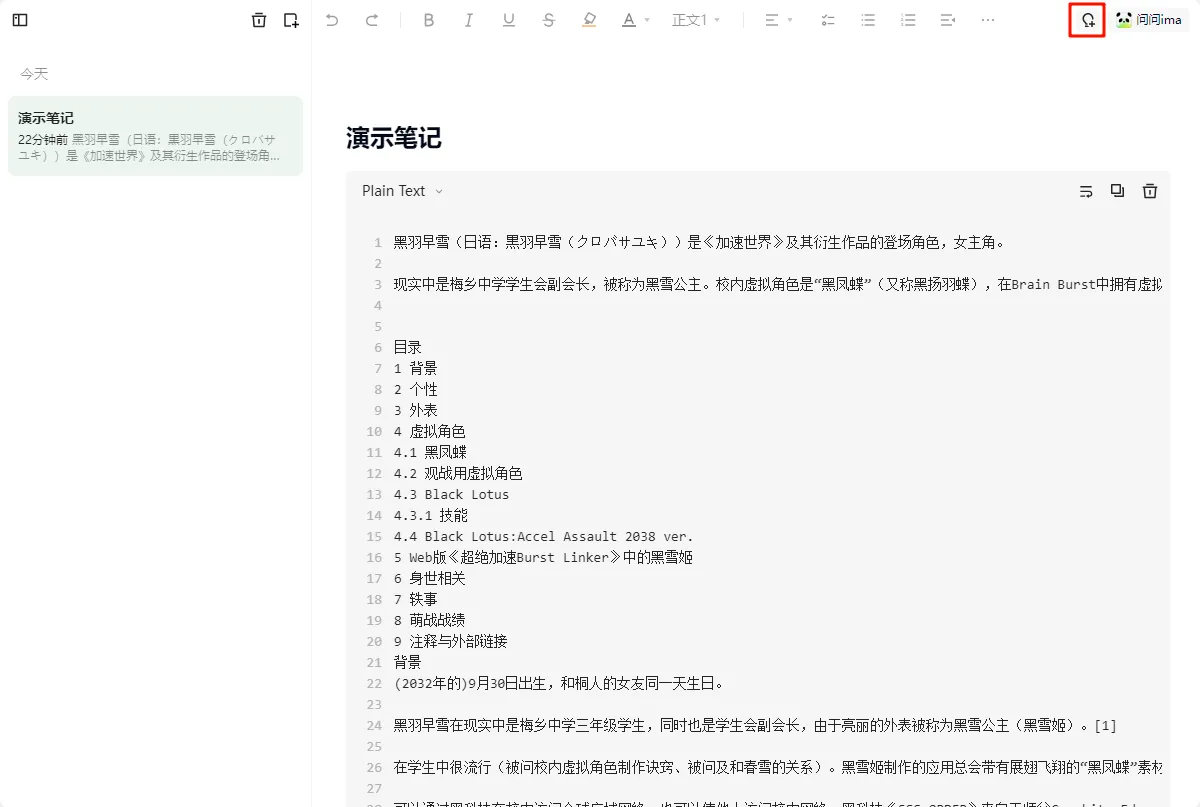This screenshot has height=807, width=1200.
Task: Expand the text alignment dropdown
Action: coord(790,20)
